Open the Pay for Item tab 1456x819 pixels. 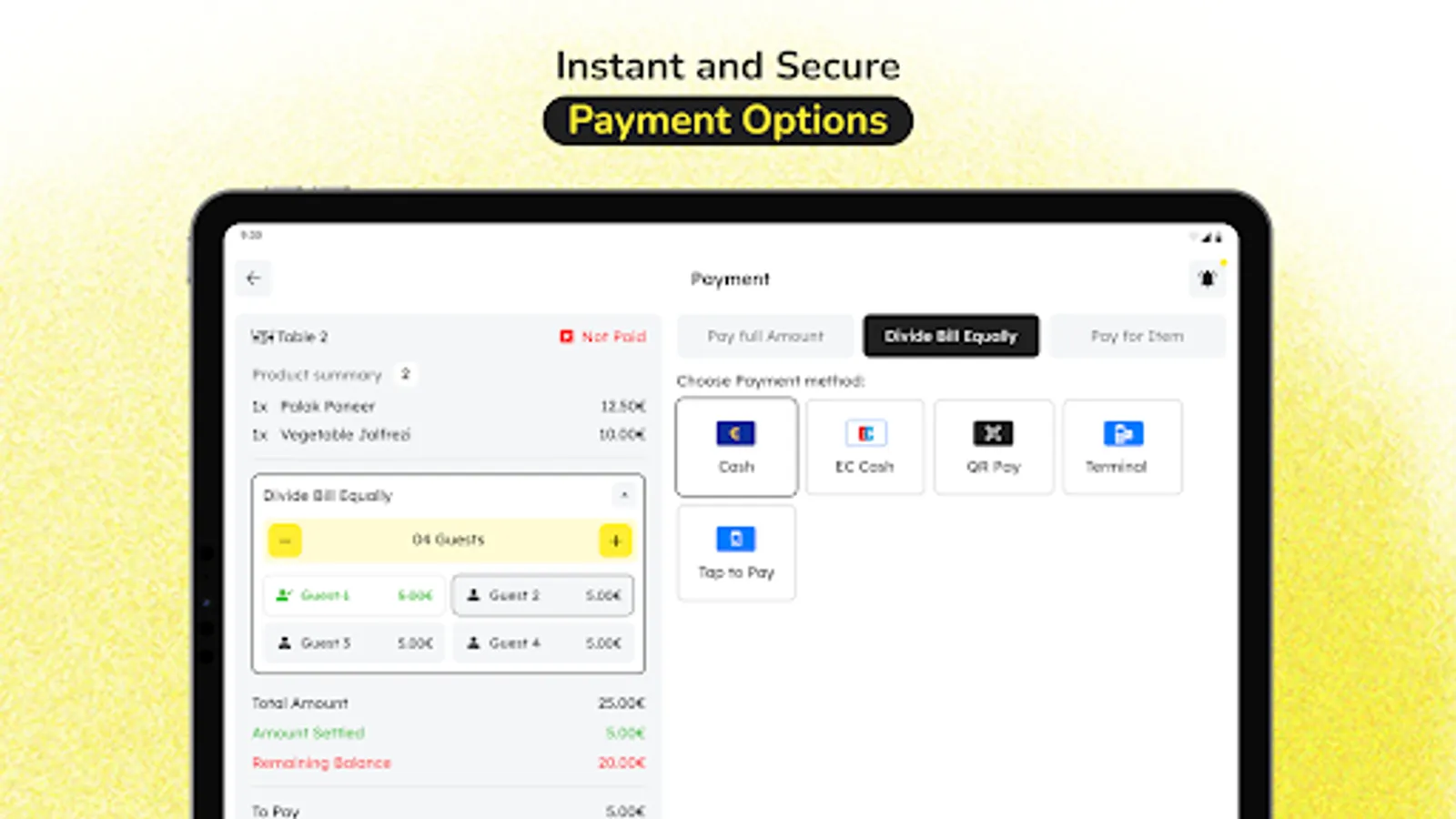pos(1137,336)
